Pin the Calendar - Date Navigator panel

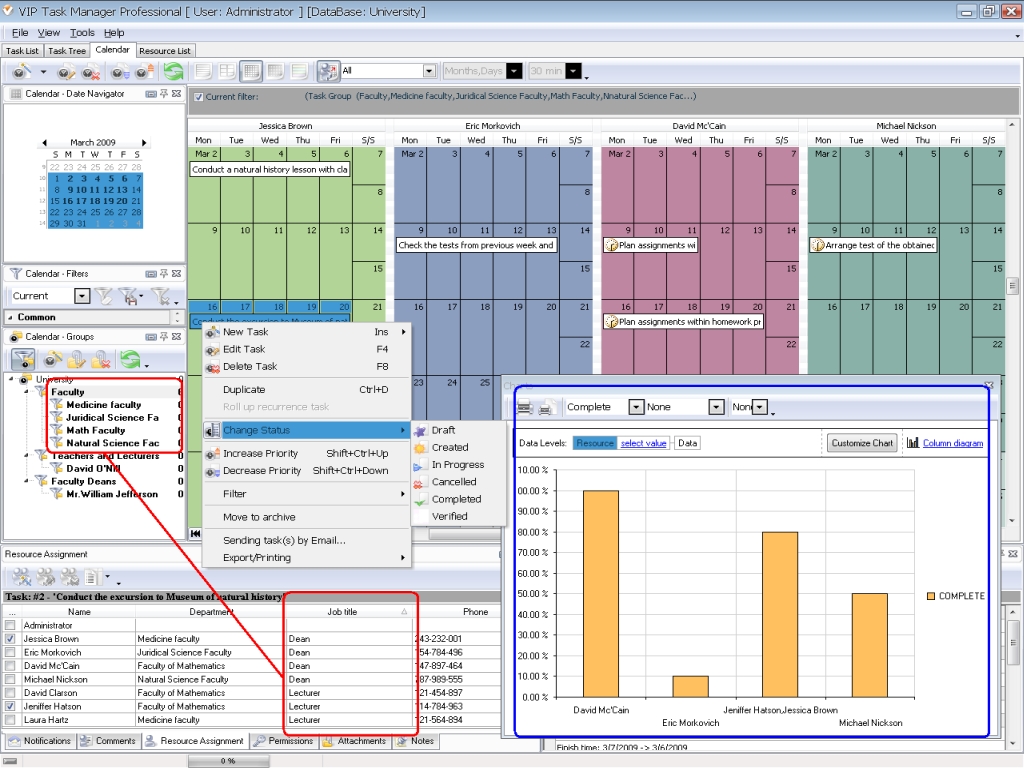click(x=164, y=94)
